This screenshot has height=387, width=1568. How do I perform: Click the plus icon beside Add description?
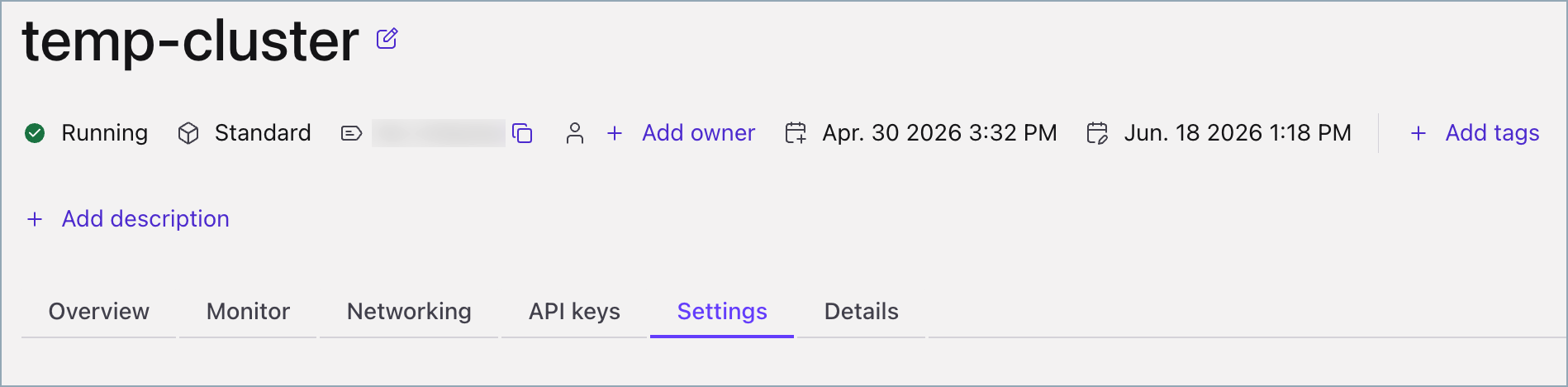pos(35,219)
